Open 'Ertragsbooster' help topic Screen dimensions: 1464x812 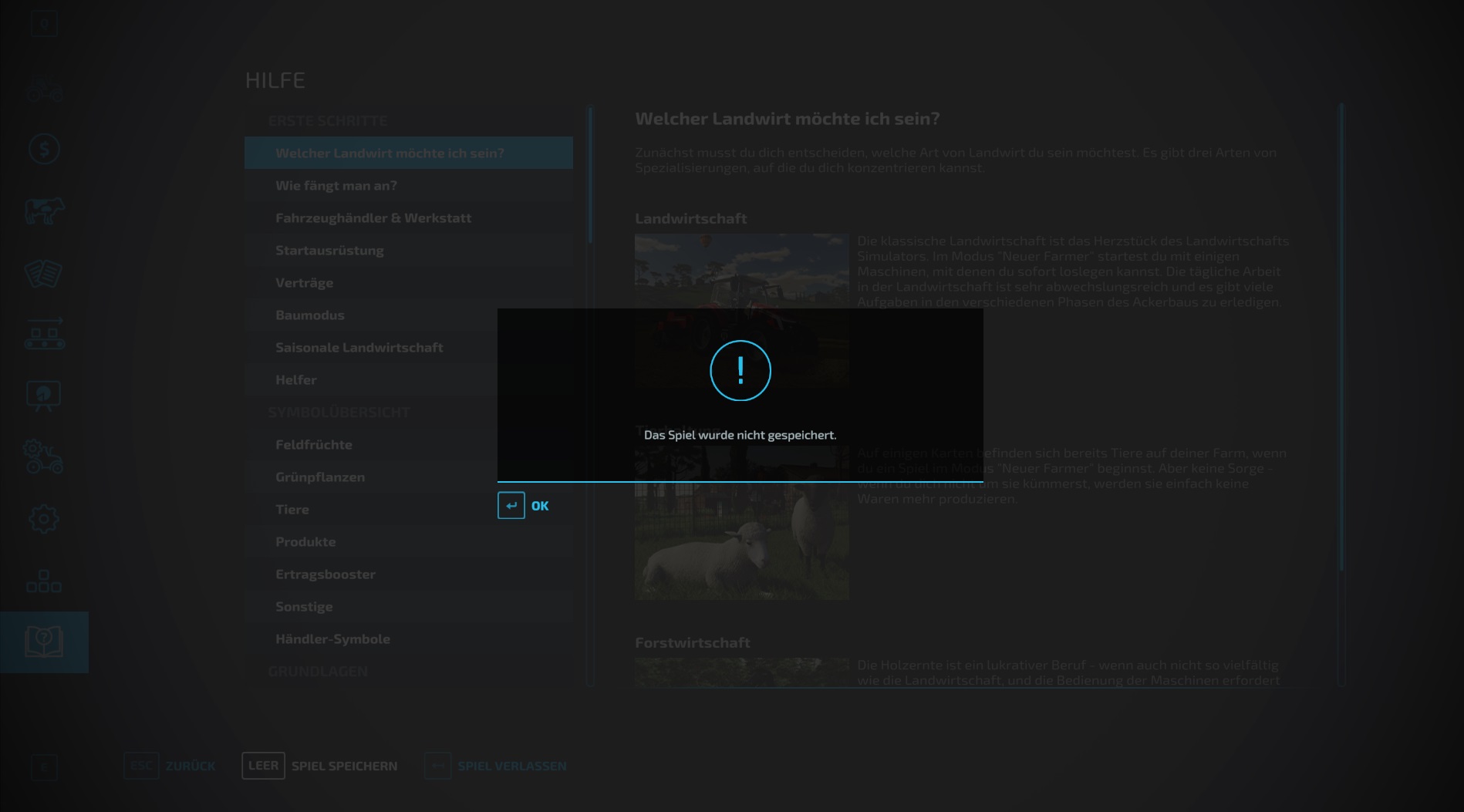pyautogui.click(x=409, y=574)
